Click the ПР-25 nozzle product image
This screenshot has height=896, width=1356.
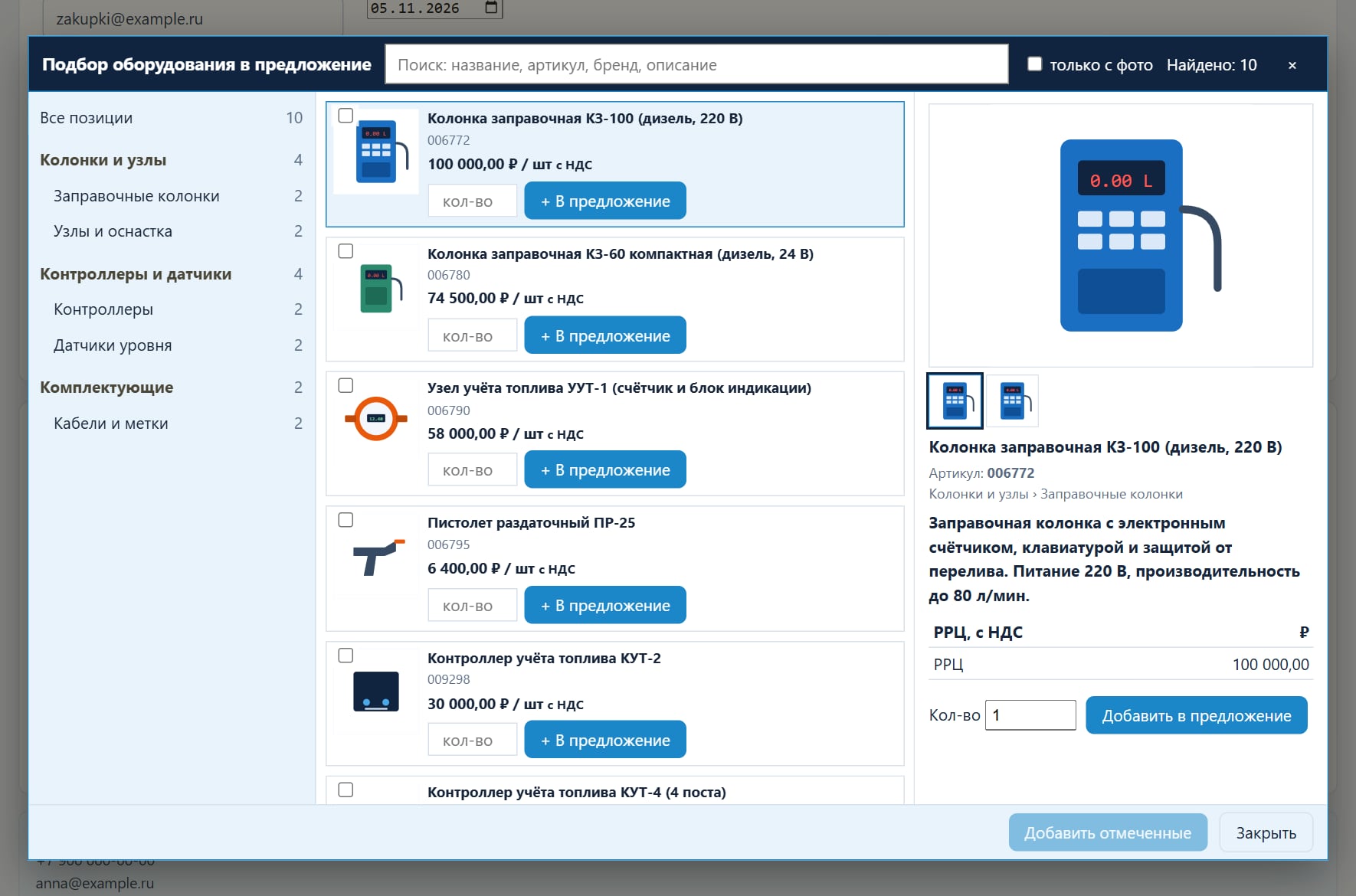(x=376, y=557)
